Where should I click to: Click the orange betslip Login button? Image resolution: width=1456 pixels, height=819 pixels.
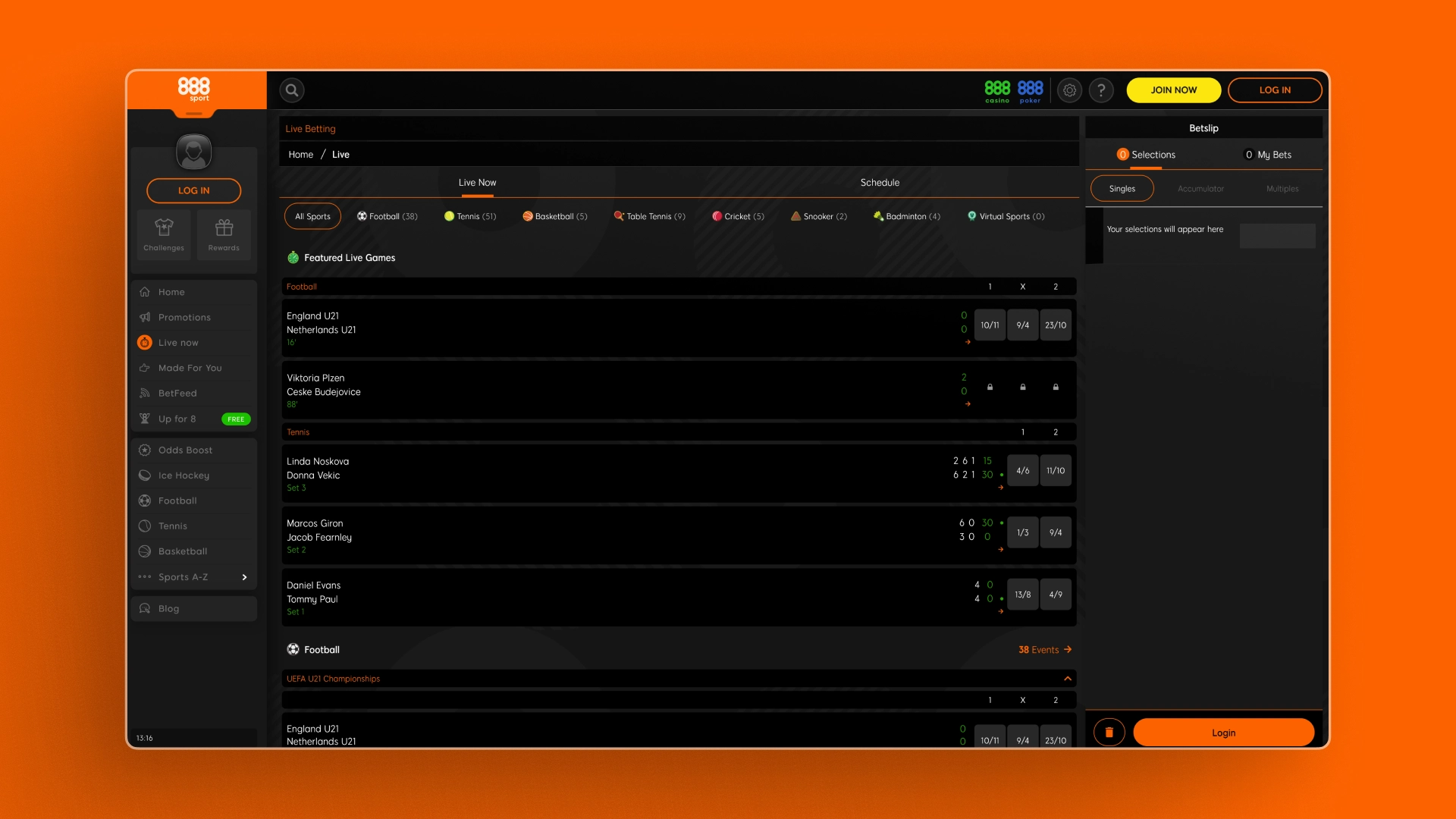(x=1223, y=733)
